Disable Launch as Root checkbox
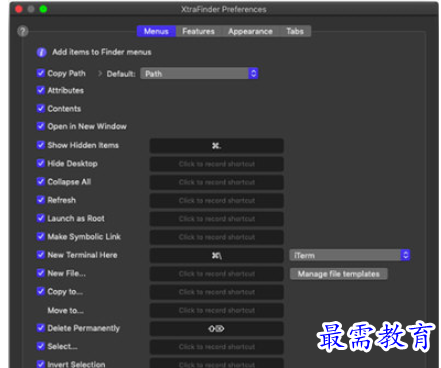441x368 pixels. [41, 218]
